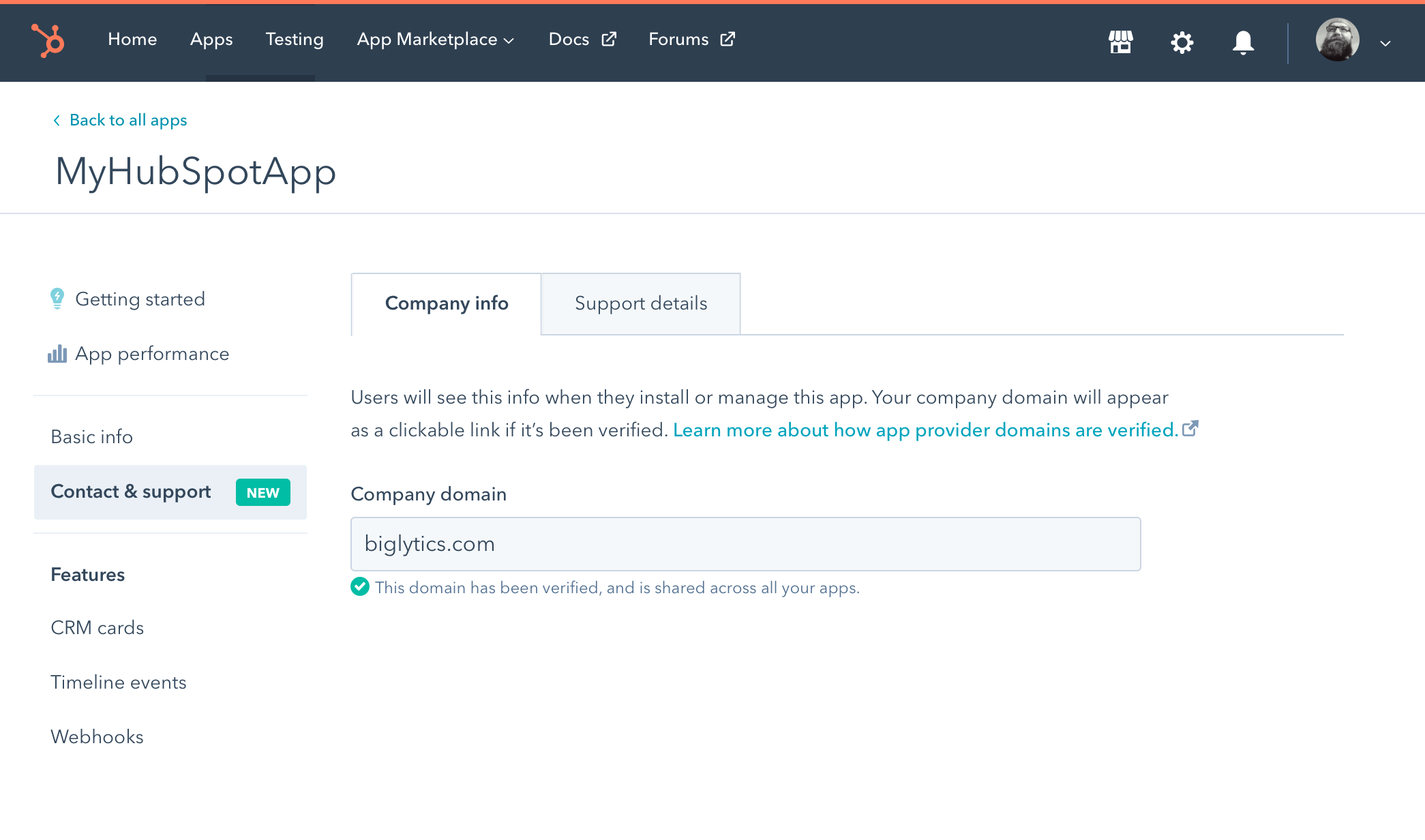Click the Company domain label
Screen dimensions: 1425x840
tap(429, 494)
